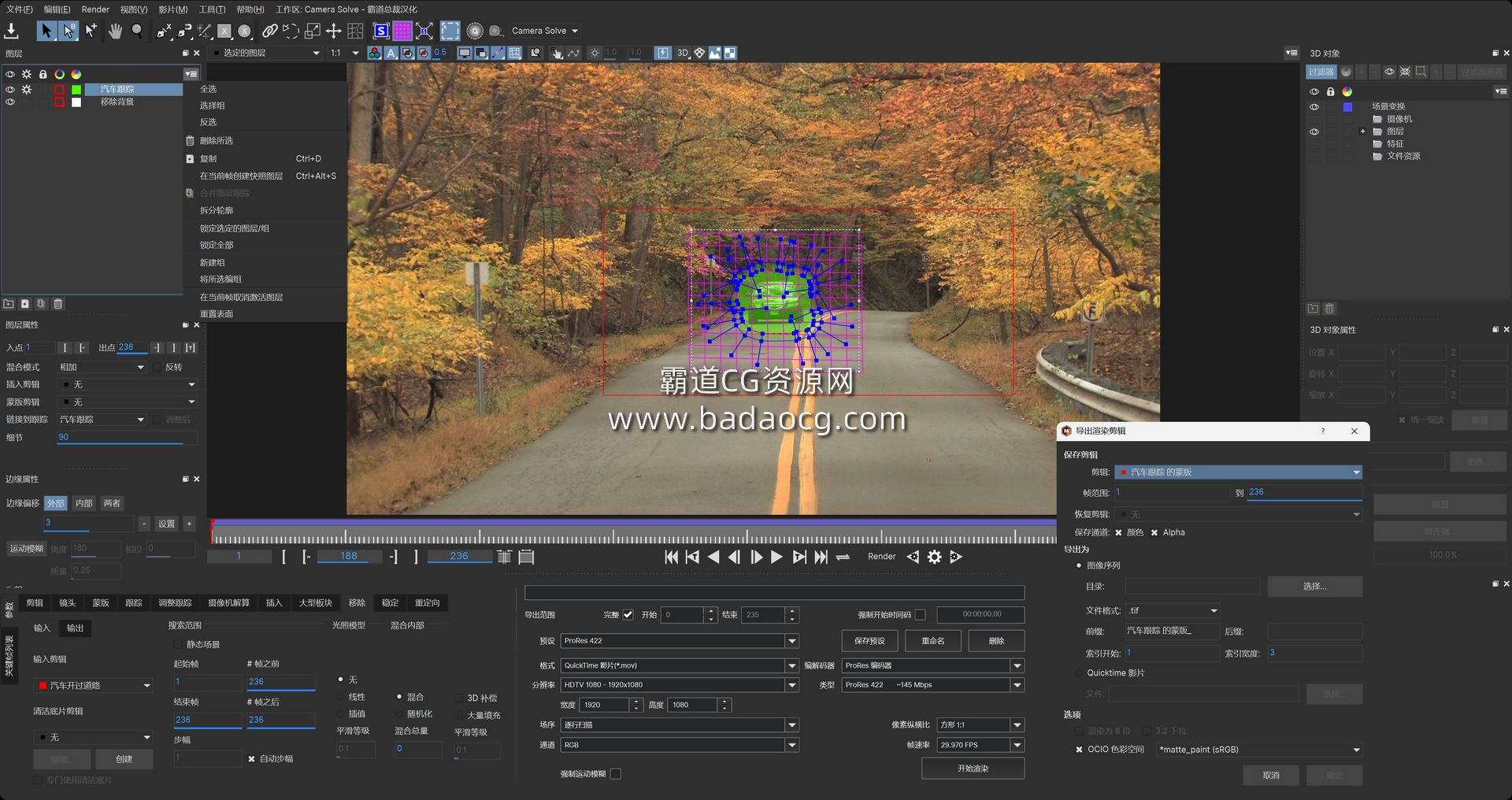
Task: Click the X-Spline pen tool
Action: point(164,31)
